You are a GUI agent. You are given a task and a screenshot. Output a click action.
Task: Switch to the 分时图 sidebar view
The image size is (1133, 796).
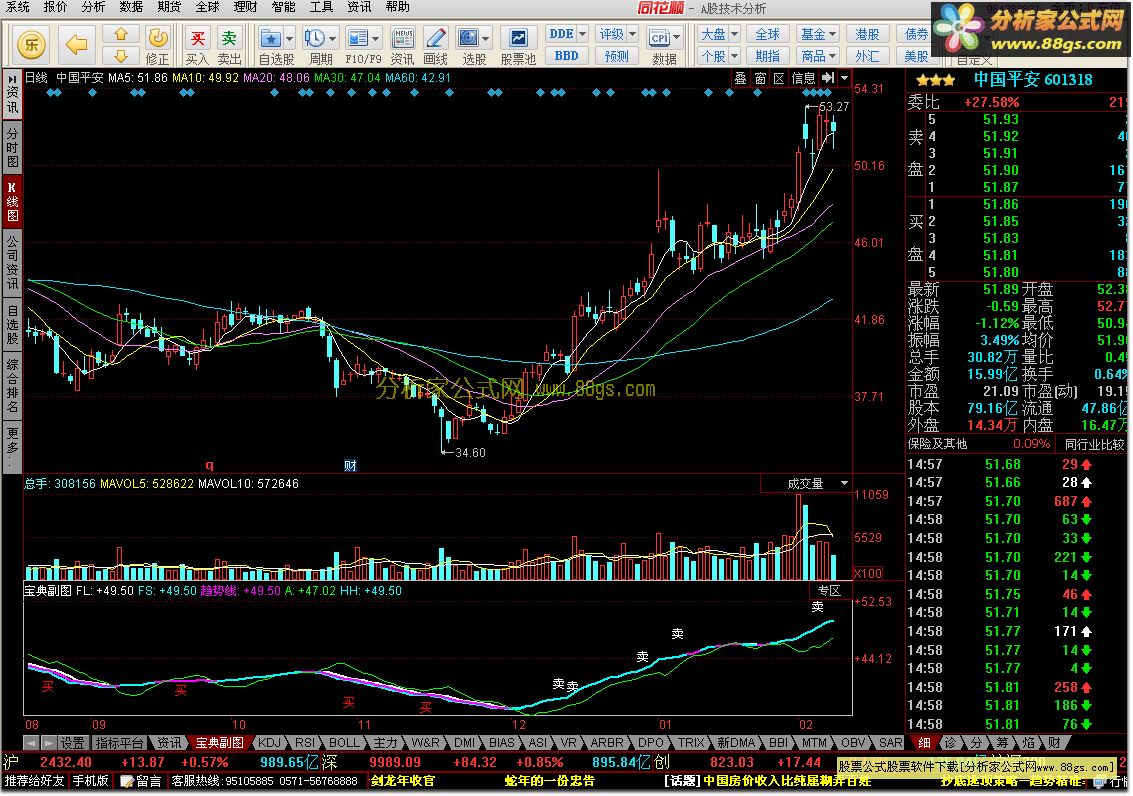[x=12, y=147]
